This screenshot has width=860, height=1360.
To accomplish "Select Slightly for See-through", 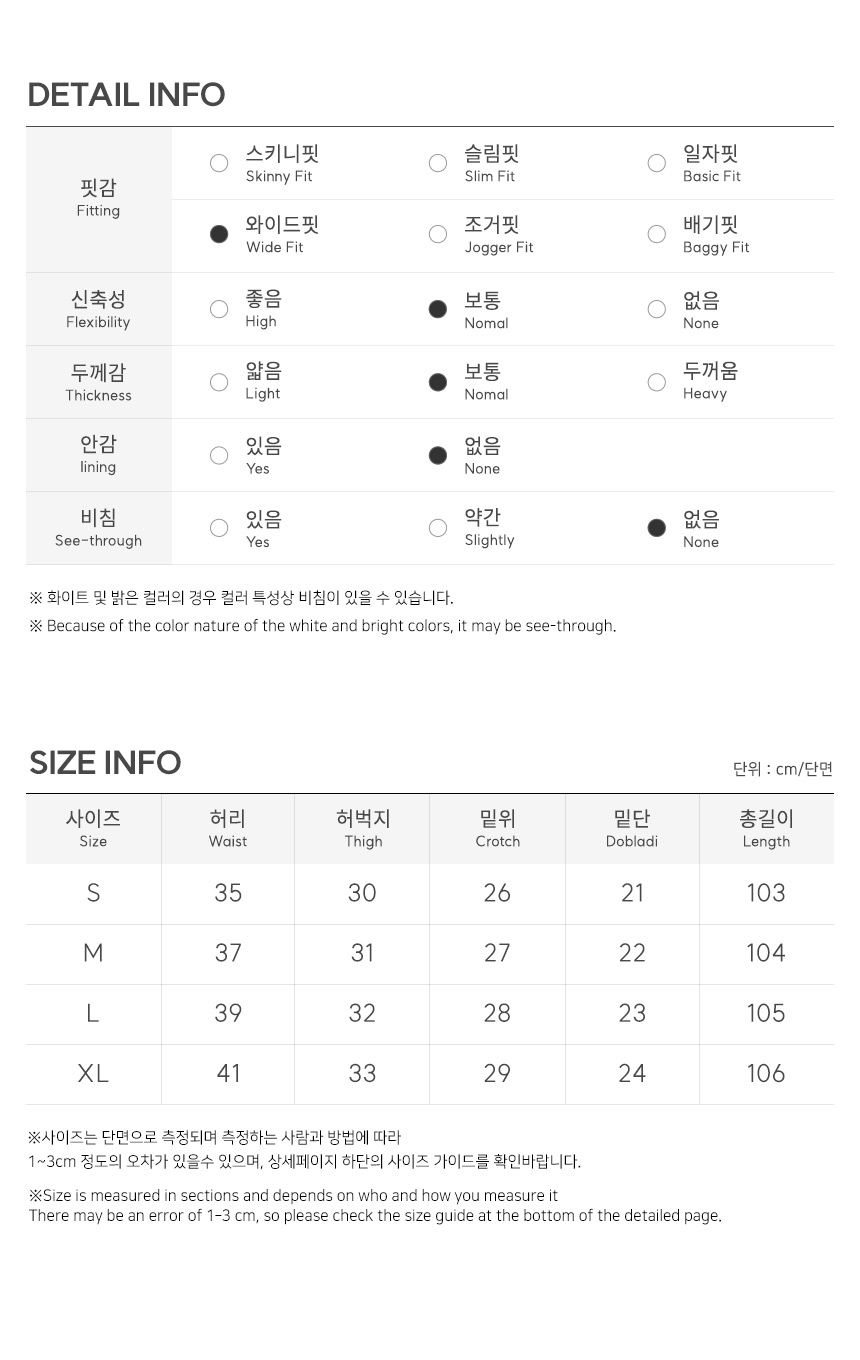I will click(x=438, y=528).
